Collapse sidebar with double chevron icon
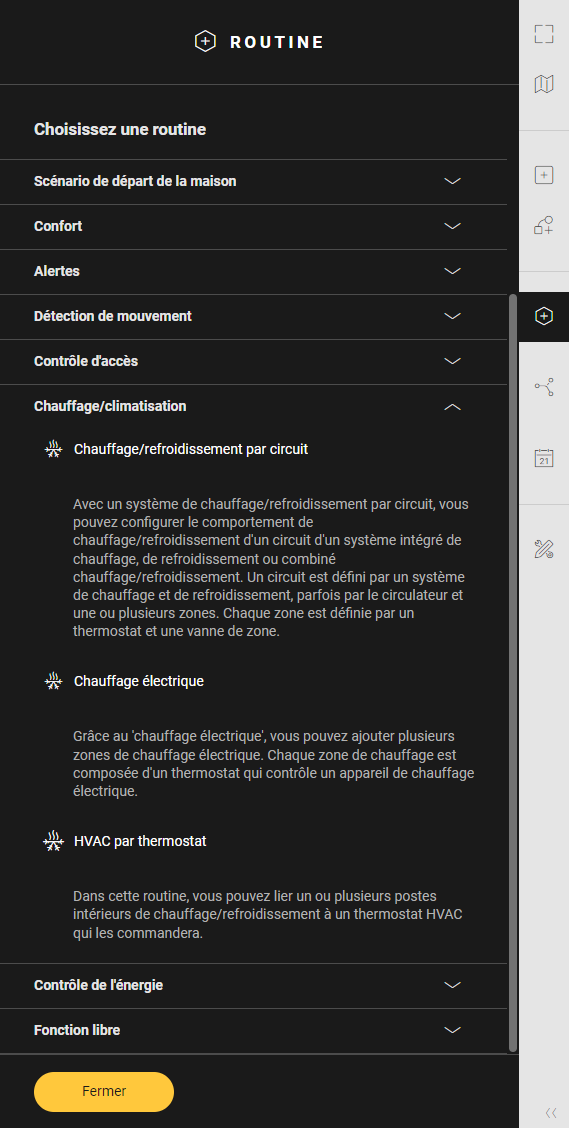The image size is (569, 1128). (x=551, y=1113)
